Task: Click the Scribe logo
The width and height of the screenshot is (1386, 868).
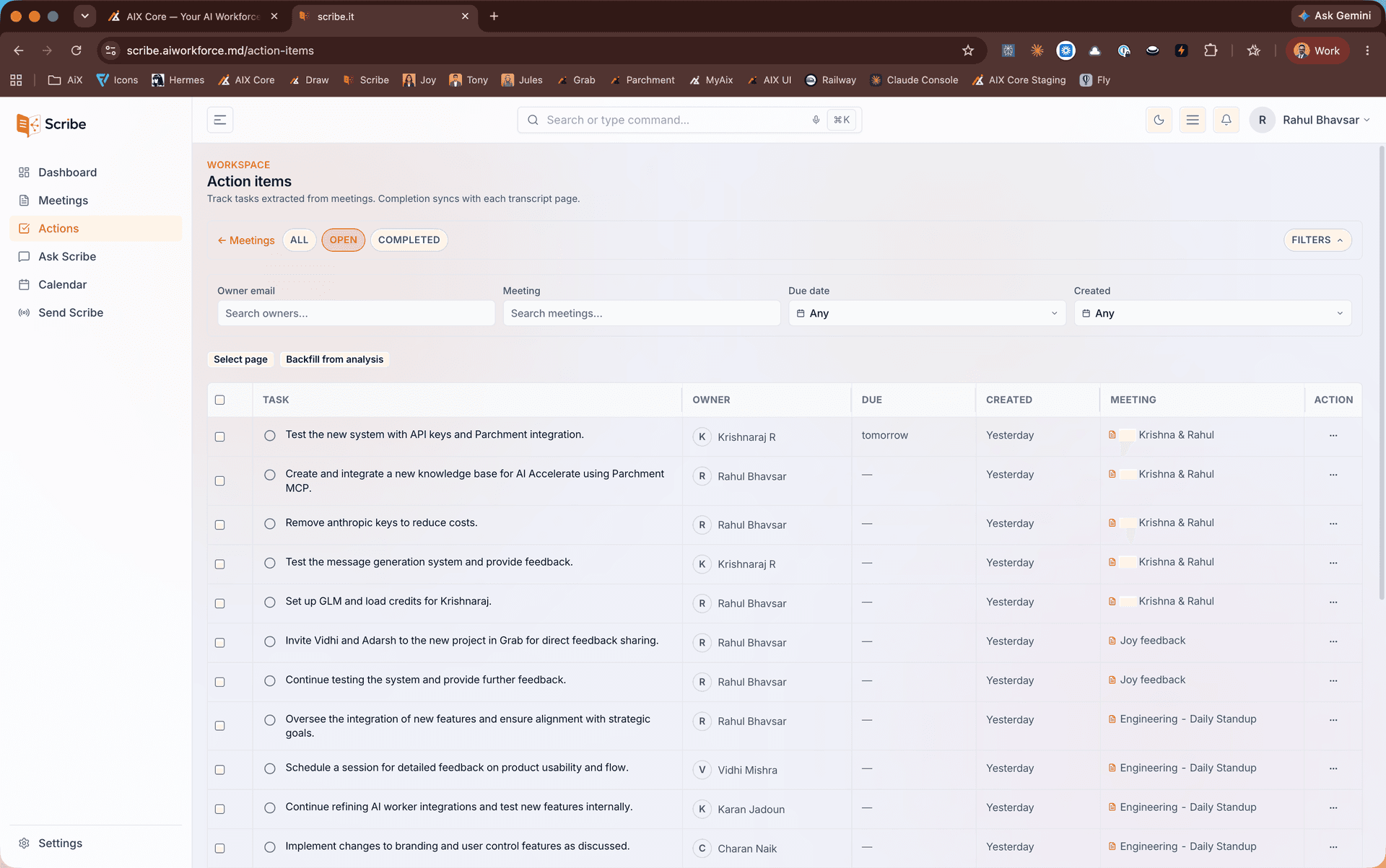Action: pos(51,124)
